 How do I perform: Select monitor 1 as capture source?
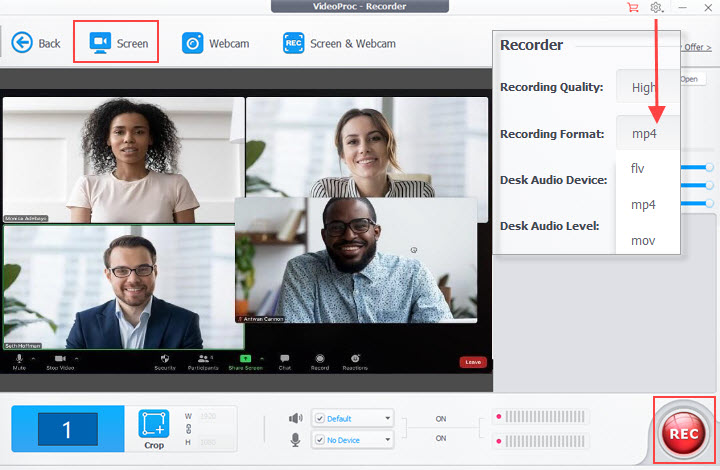pyautogui.click(x=68, y=429)
